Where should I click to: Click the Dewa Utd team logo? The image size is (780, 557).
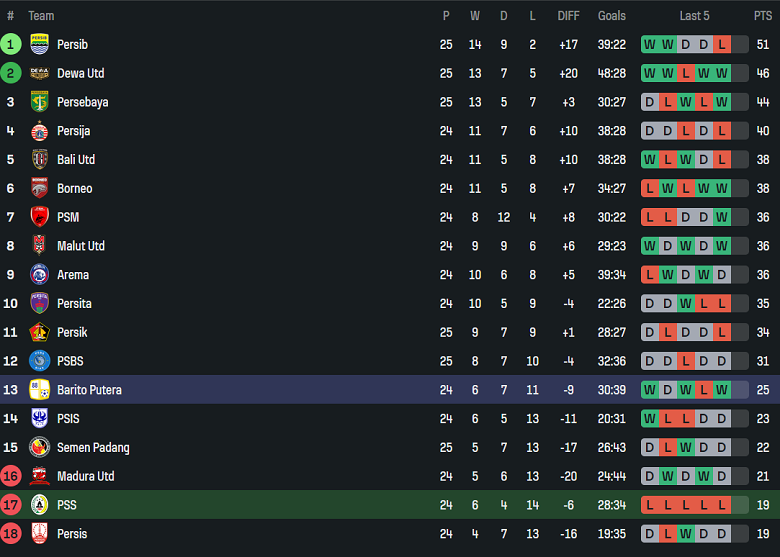click(40, 73)
